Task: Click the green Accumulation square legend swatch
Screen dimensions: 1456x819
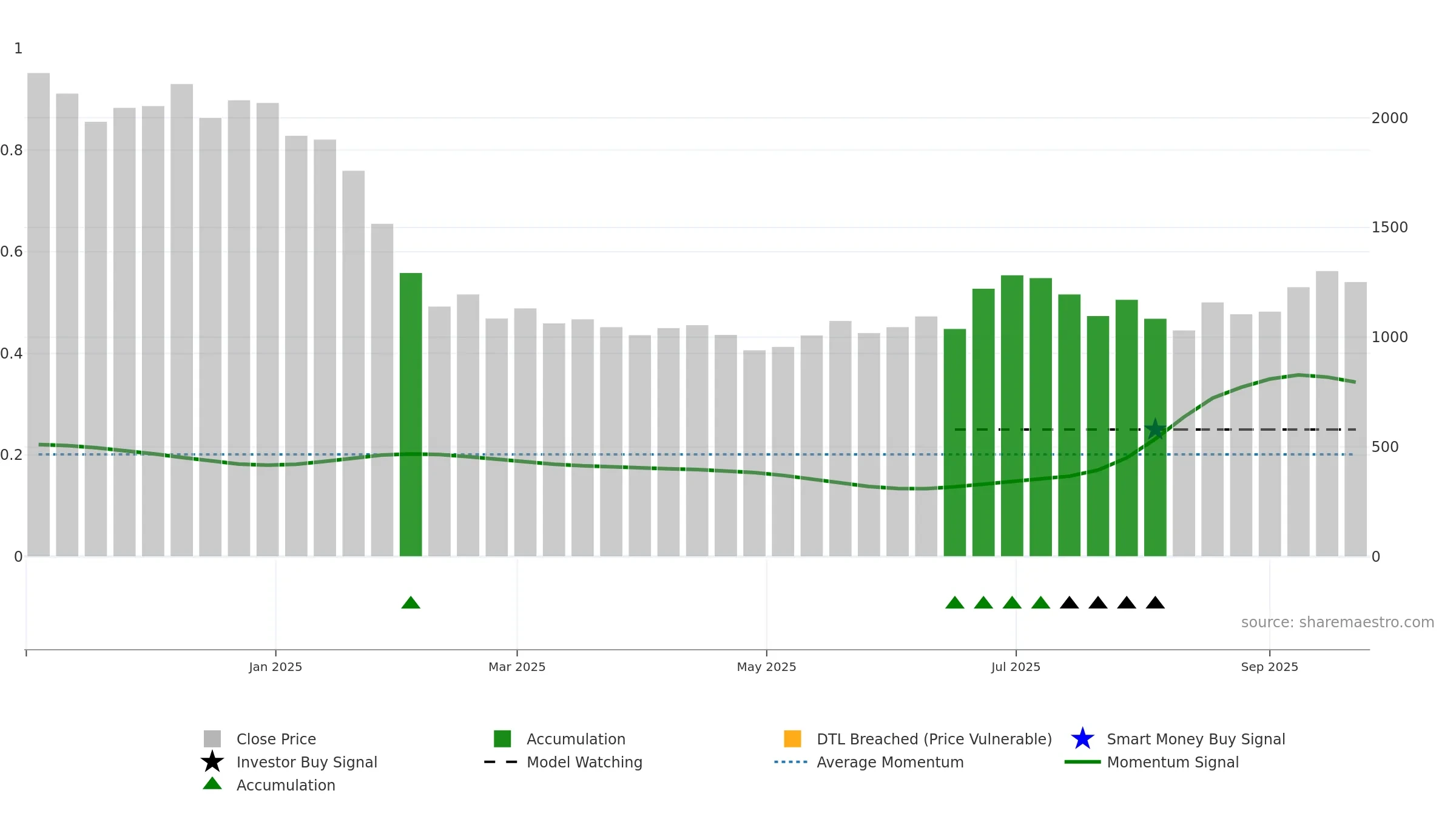Action: coord(502,739)
